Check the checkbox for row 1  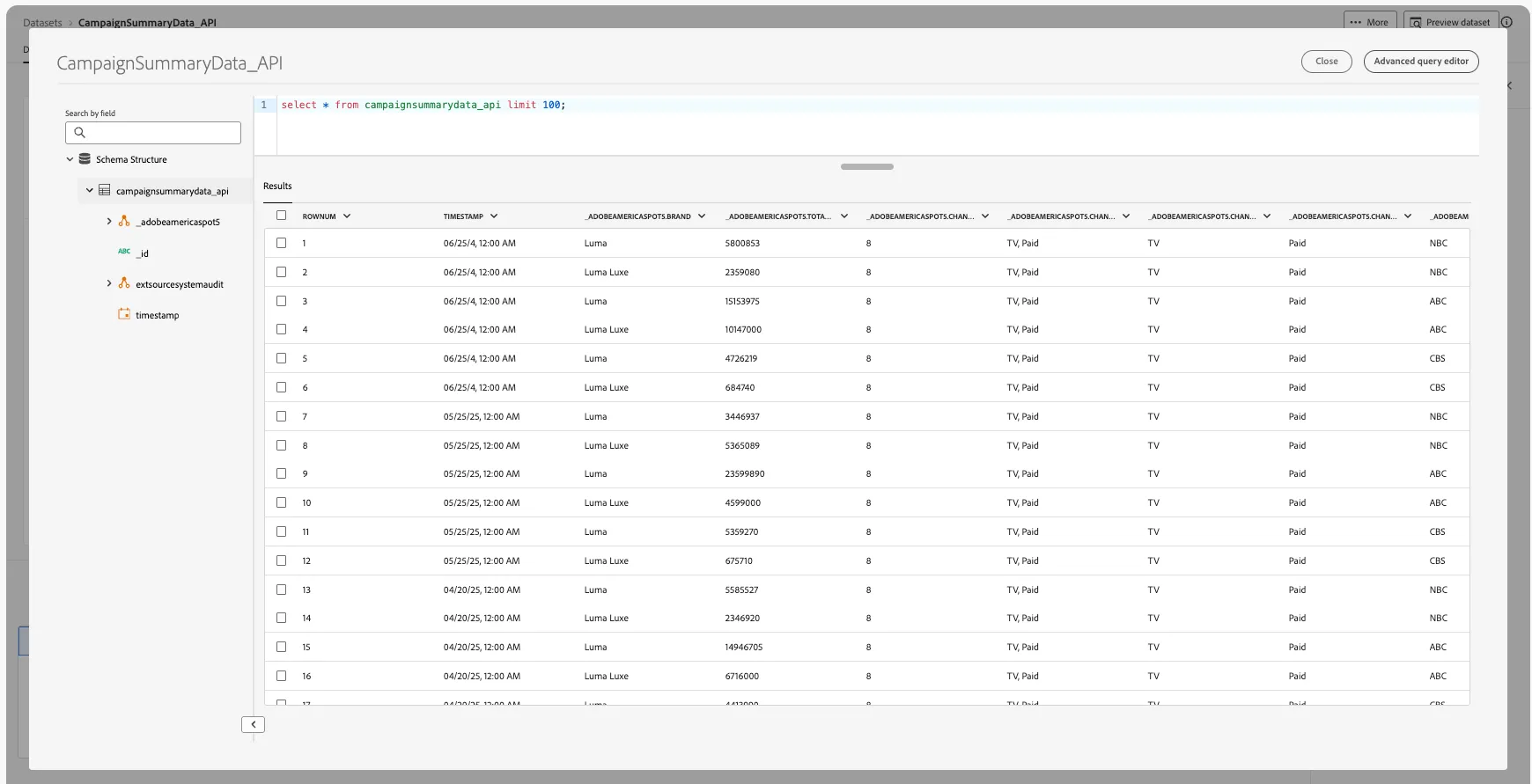pyautogui.click(x=282, y=243)
